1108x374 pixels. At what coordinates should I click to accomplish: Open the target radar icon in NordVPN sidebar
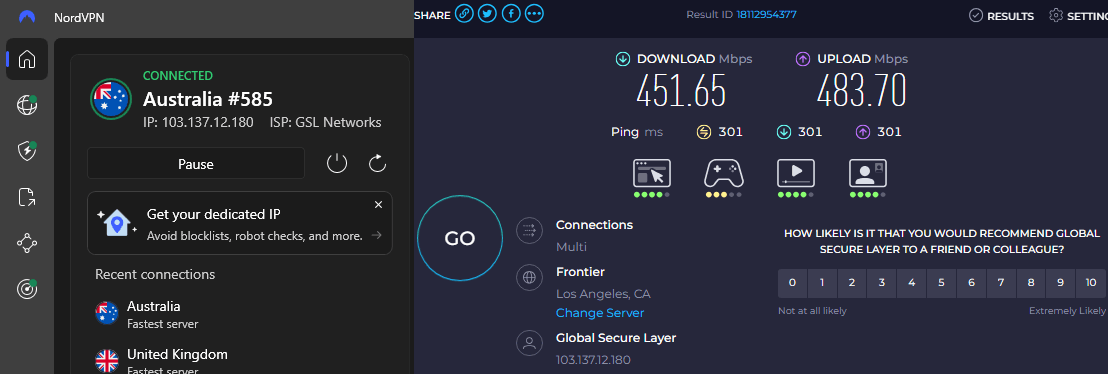coord(27,288)
